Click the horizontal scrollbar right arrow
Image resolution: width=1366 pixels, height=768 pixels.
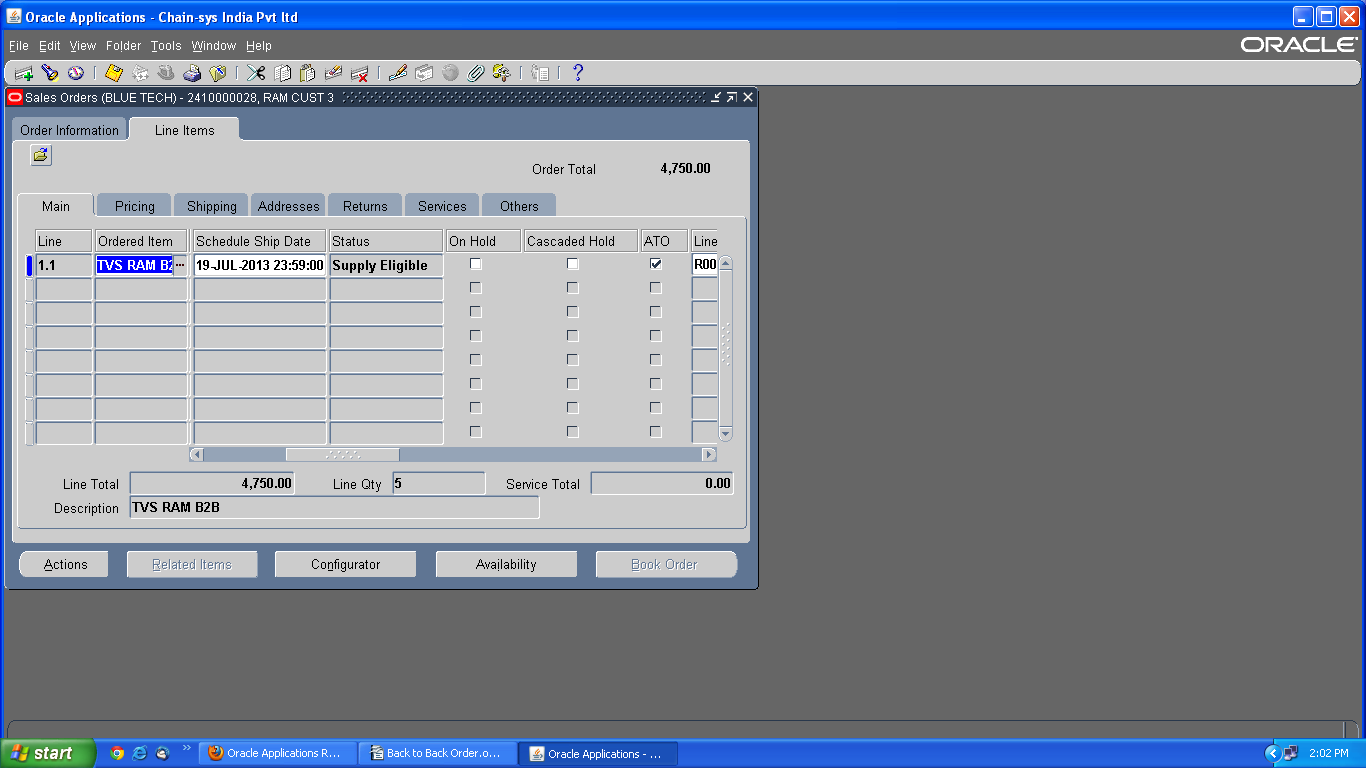[x=709, y=454]
